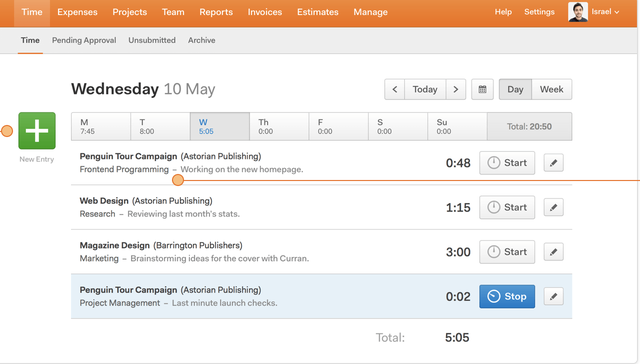Click the green New Entry plus icon

tap(37, 131)
